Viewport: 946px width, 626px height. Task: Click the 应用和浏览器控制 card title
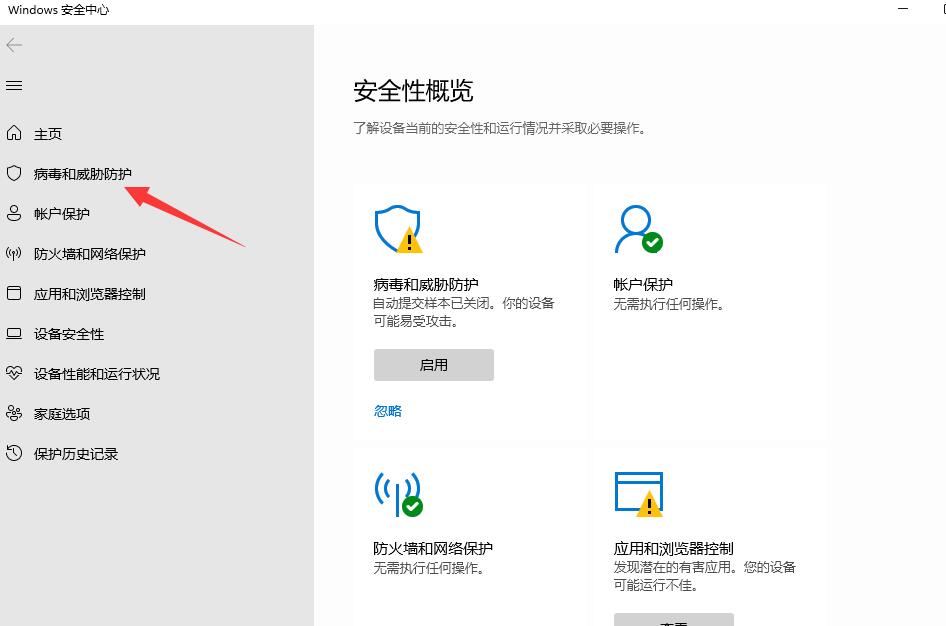[673, 548]
